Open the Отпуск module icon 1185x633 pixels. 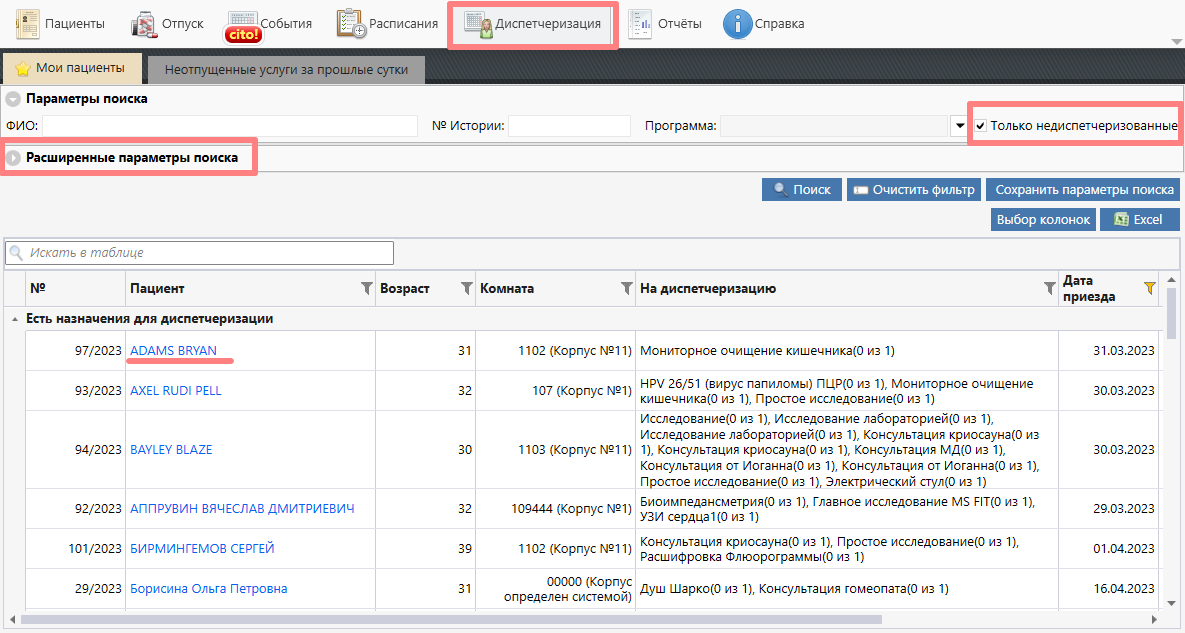point(145,23)
